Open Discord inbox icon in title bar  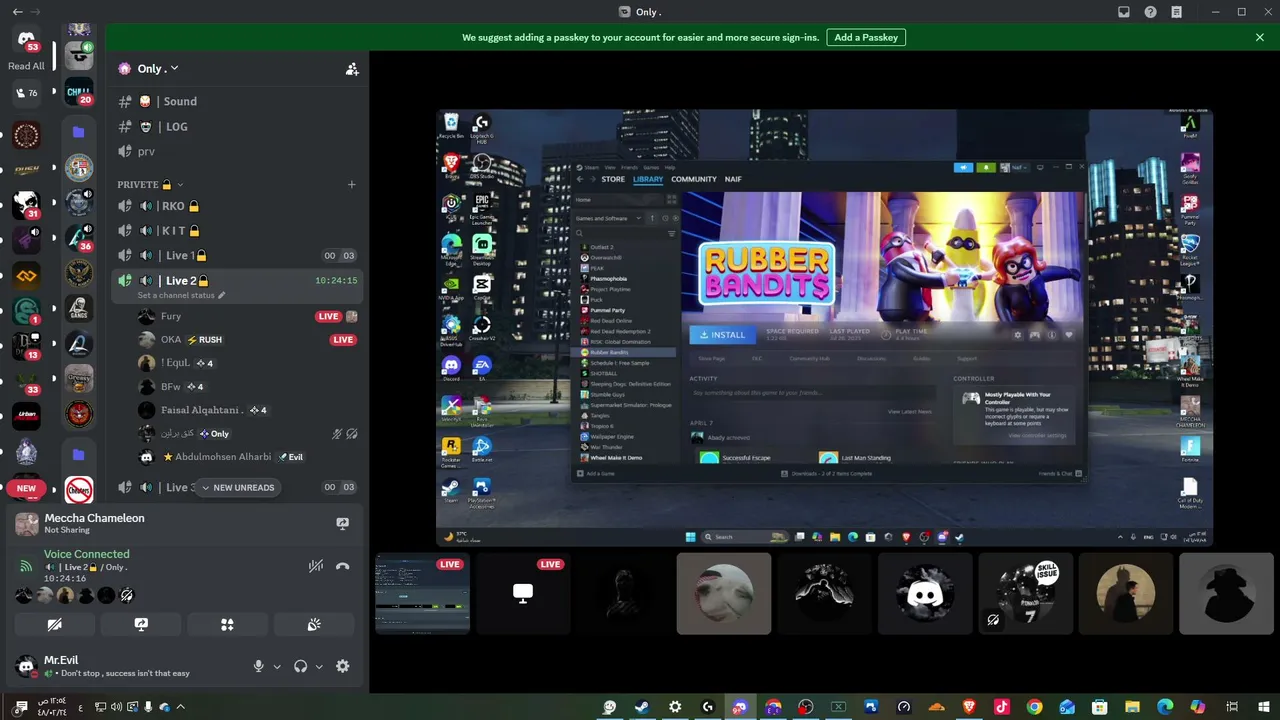1124,12
